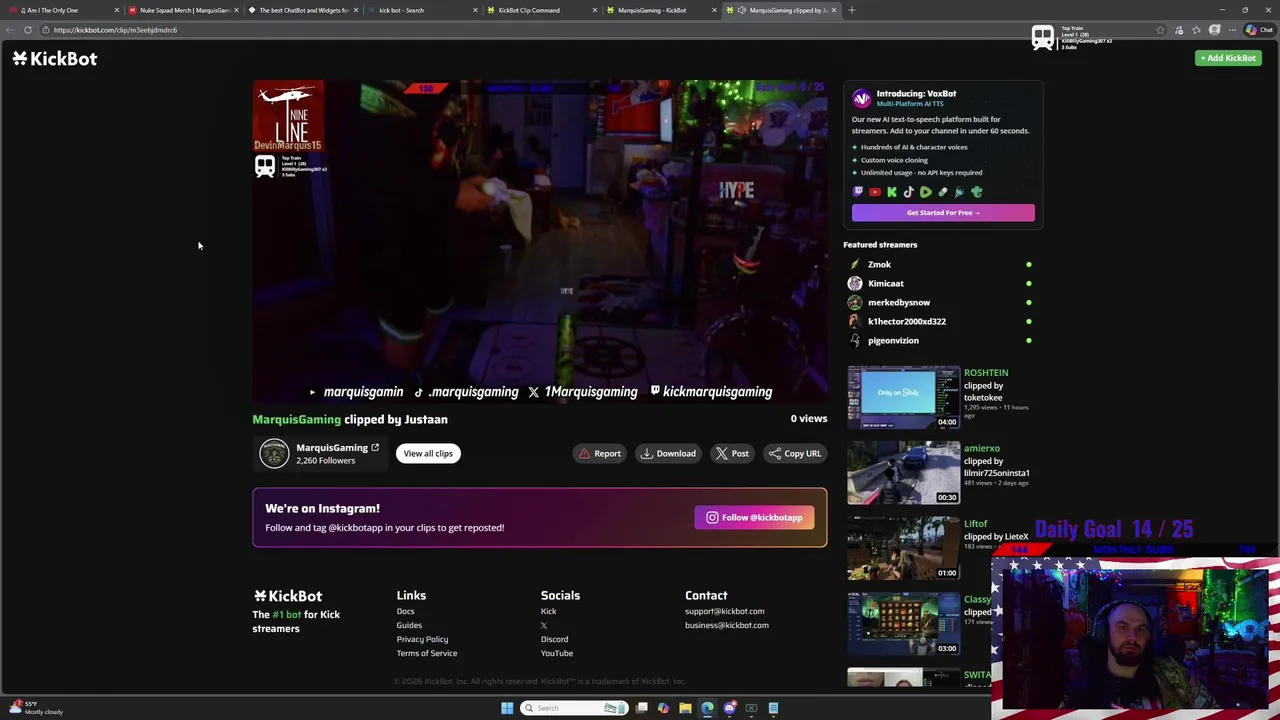Click the KickBot logo in header

55,59
